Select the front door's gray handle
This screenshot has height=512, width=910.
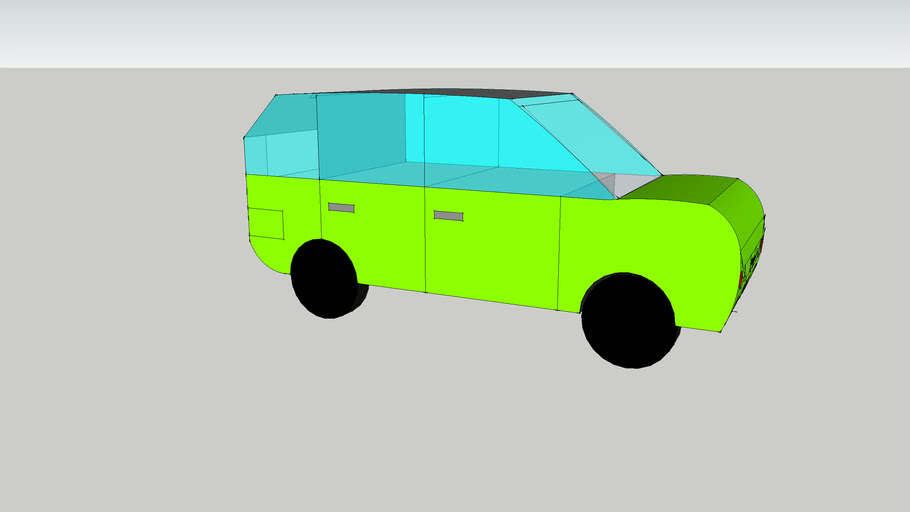pos(448,216)
